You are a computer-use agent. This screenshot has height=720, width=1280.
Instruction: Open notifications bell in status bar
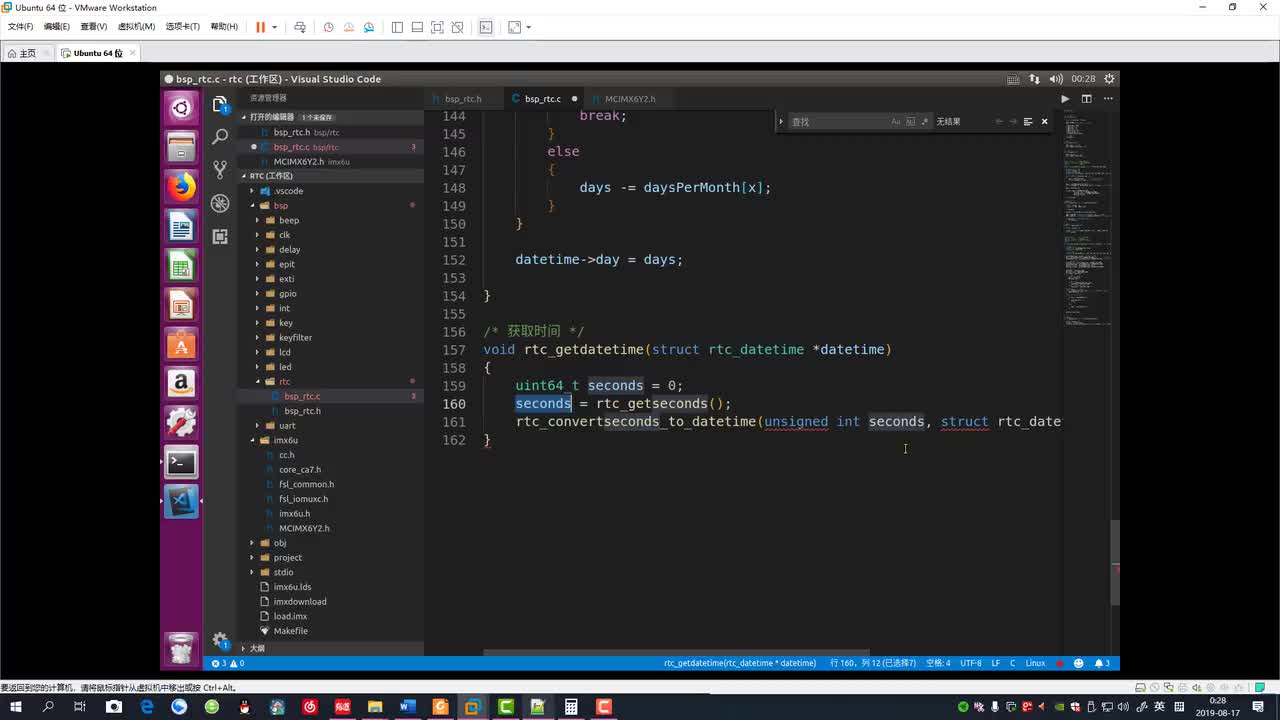point(1102,663)
